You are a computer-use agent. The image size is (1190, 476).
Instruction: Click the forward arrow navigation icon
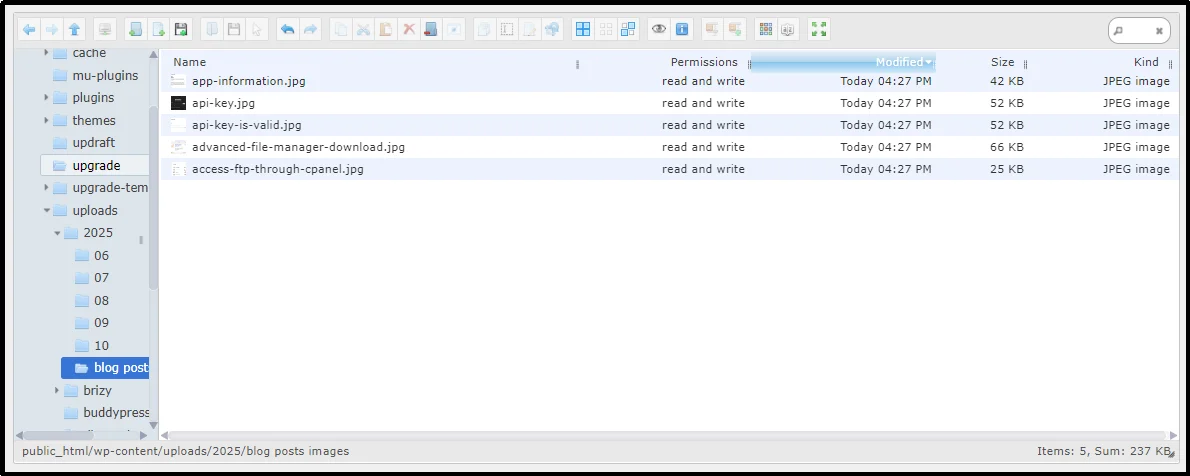[x=52, y=30]
